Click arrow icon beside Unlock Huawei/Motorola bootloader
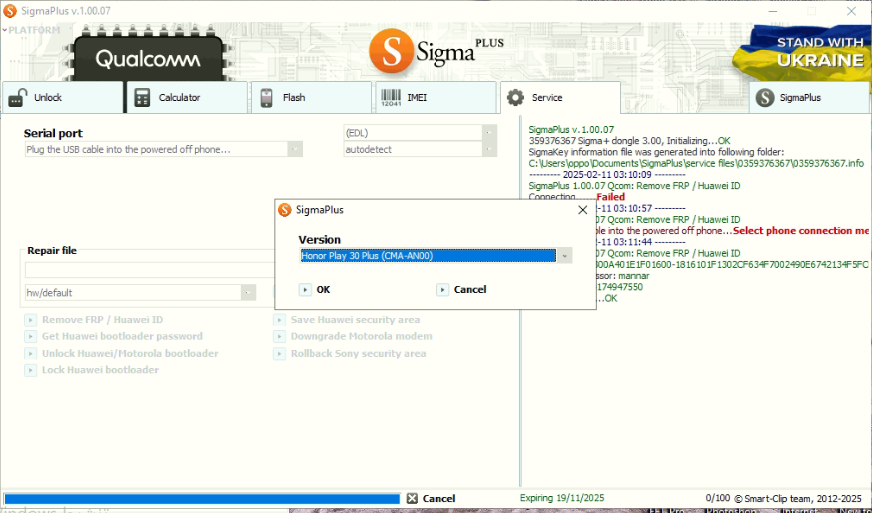872x513 pixels. tap(31, 353)
